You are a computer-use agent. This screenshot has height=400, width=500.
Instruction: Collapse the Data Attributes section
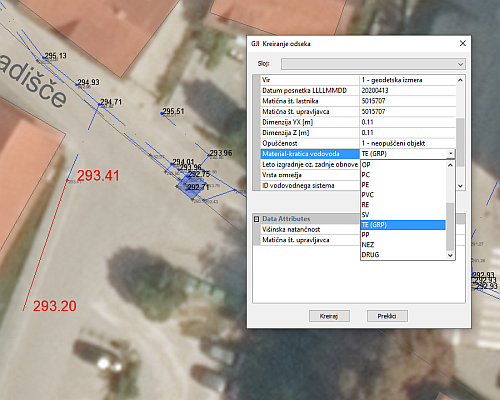256,219
